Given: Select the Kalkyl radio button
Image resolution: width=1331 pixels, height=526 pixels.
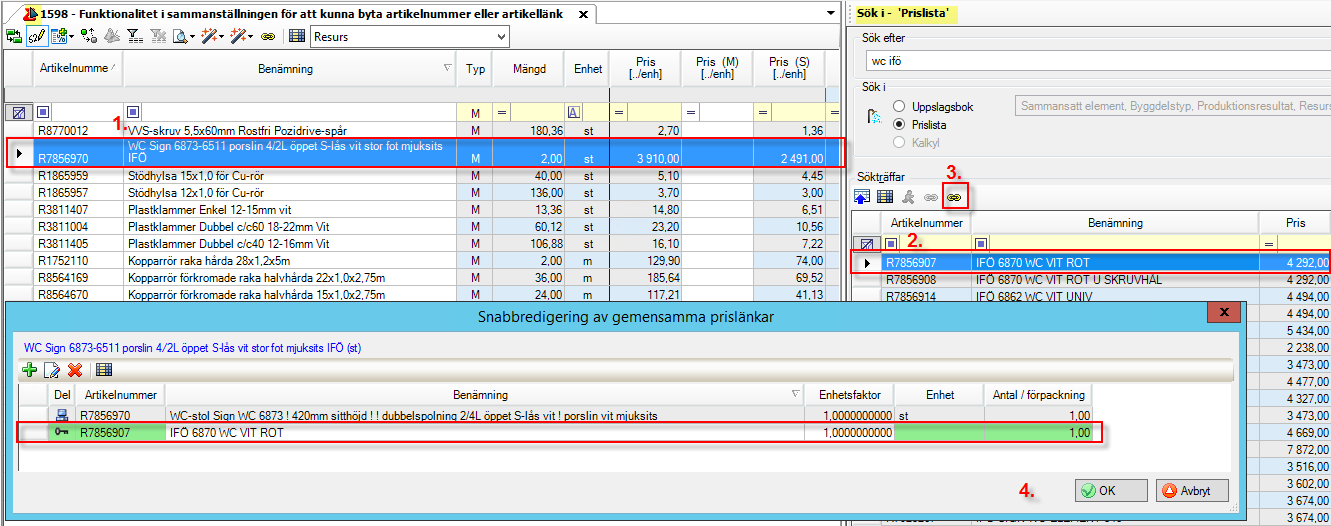Looking at the screenshot, I should pyautogui.click(x=900, y=142).
